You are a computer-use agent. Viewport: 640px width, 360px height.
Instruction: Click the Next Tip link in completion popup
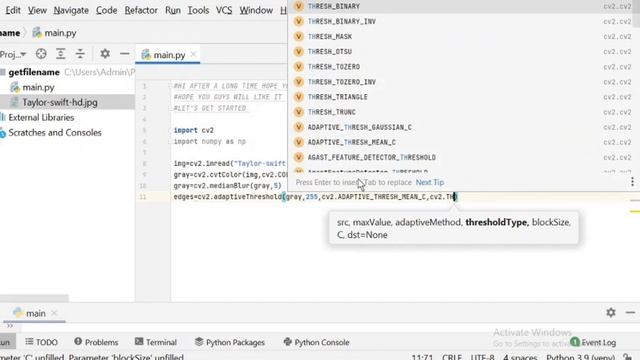[430, 182]
